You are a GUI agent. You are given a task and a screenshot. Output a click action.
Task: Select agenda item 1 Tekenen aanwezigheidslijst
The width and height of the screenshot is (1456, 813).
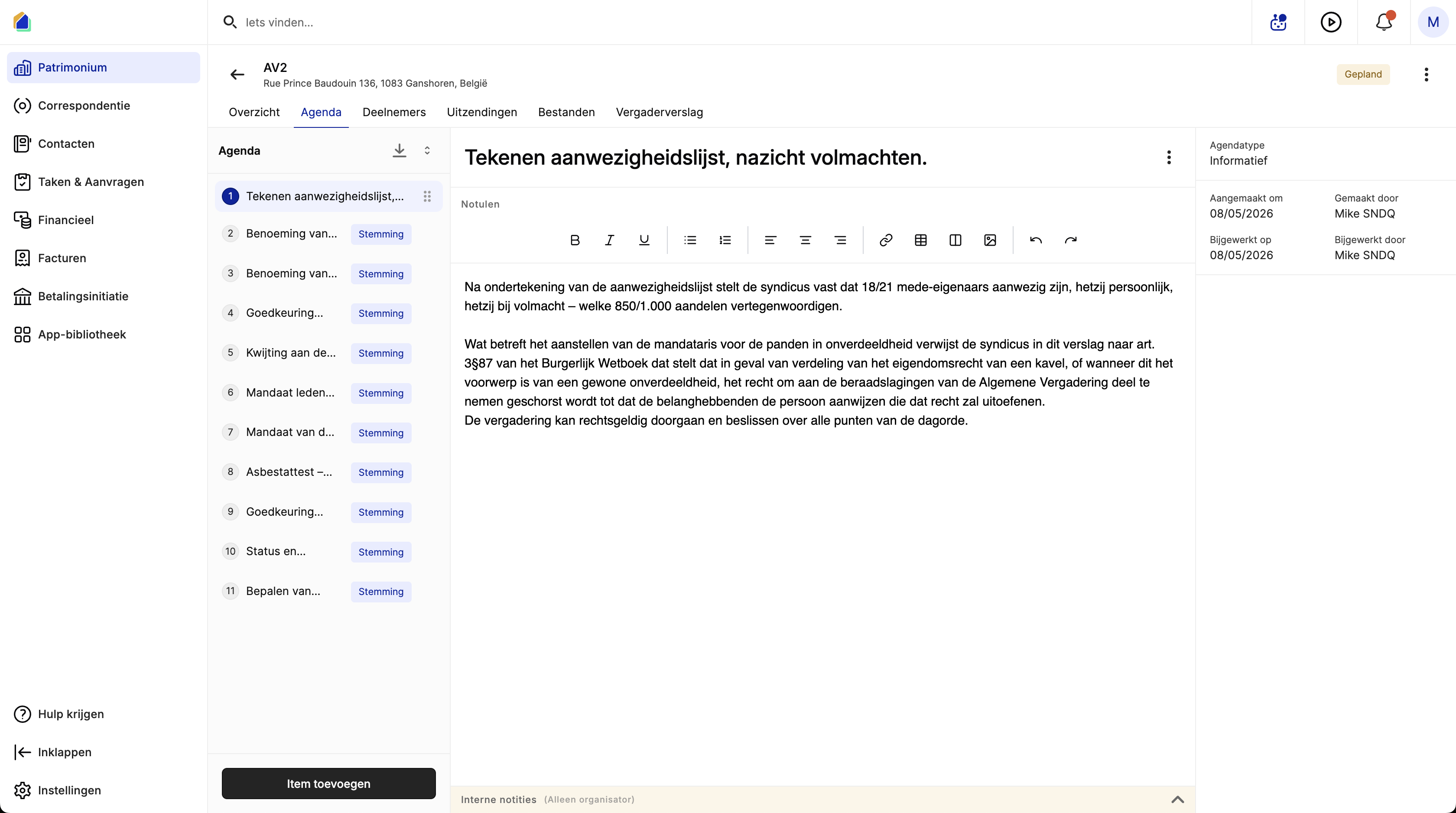point(328,196)
